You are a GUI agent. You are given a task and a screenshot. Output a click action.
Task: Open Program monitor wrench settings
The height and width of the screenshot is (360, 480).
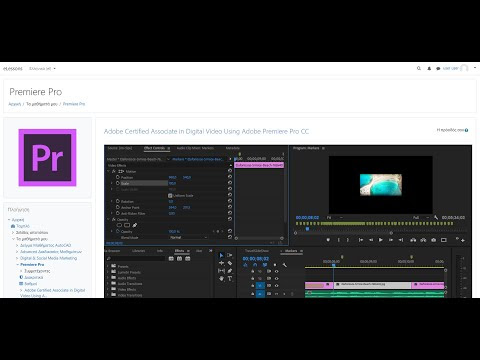click(436, 217)
